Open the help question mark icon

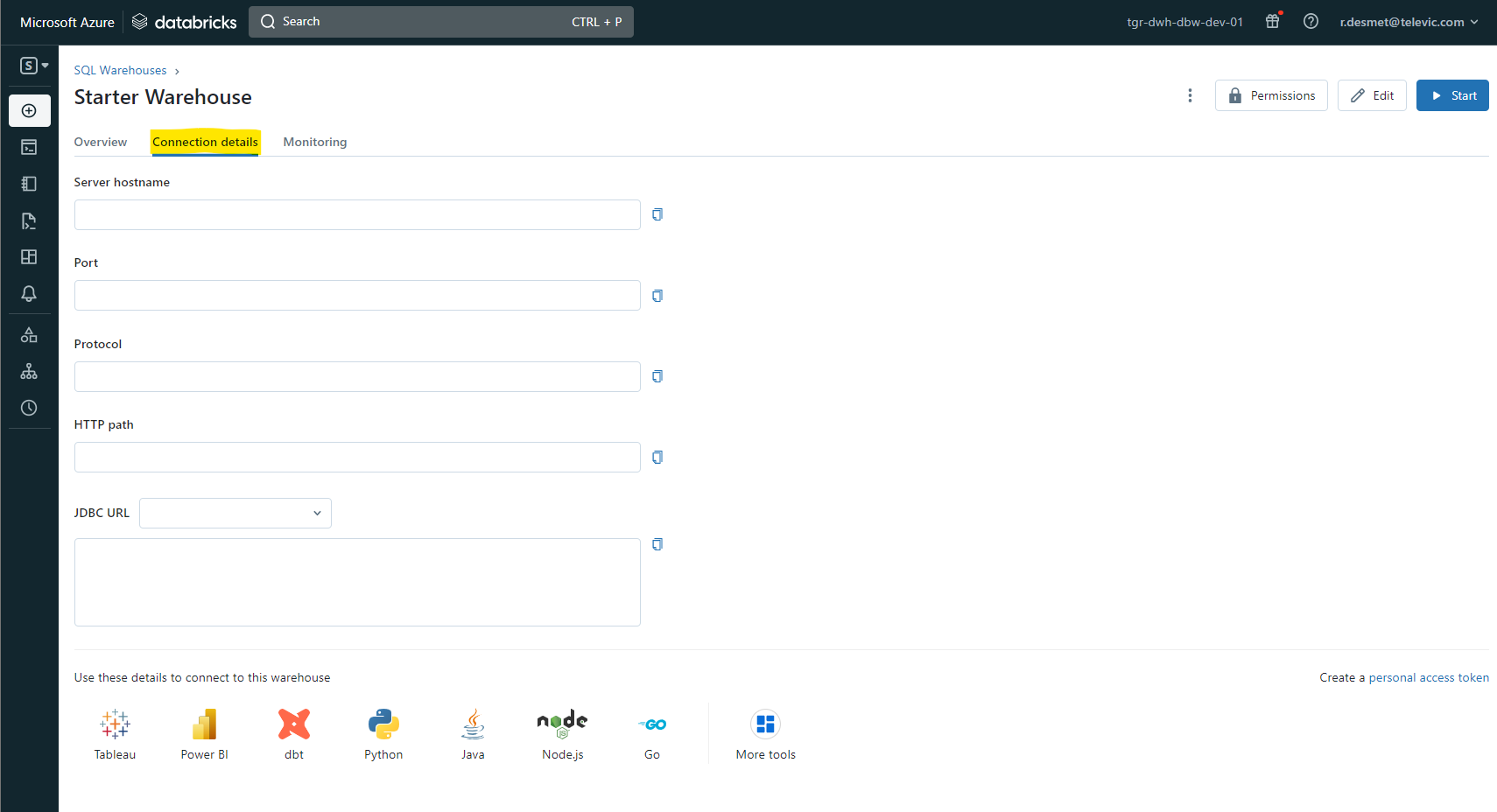click(x=1311, y=22)
